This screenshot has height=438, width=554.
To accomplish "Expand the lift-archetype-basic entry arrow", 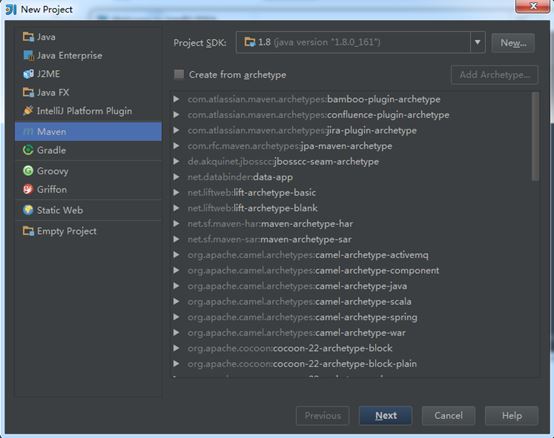I will click(176, 193).
